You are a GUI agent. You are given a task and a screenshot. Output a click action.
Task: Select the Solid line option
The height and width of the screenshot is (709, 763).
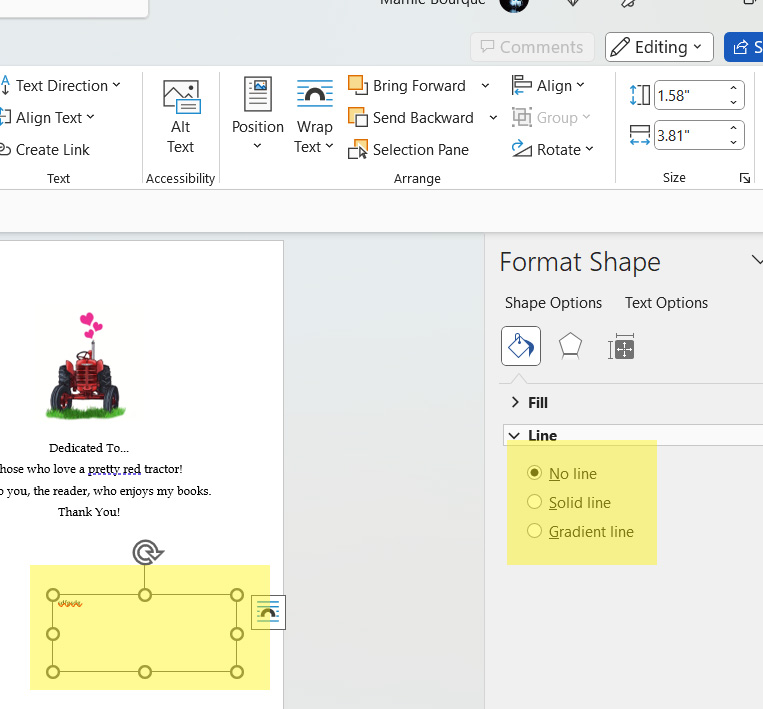tap(535, 502)
